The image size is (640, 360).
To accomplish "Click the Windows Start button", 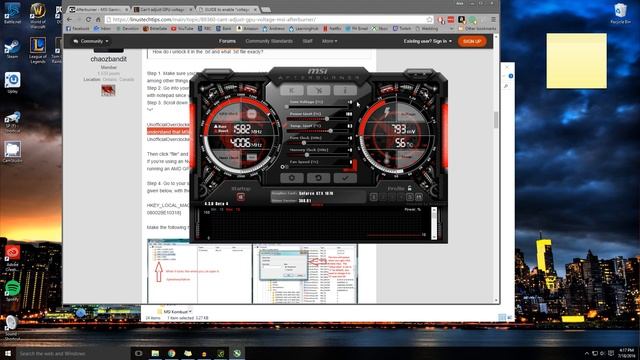I will (x=8, y=353).
